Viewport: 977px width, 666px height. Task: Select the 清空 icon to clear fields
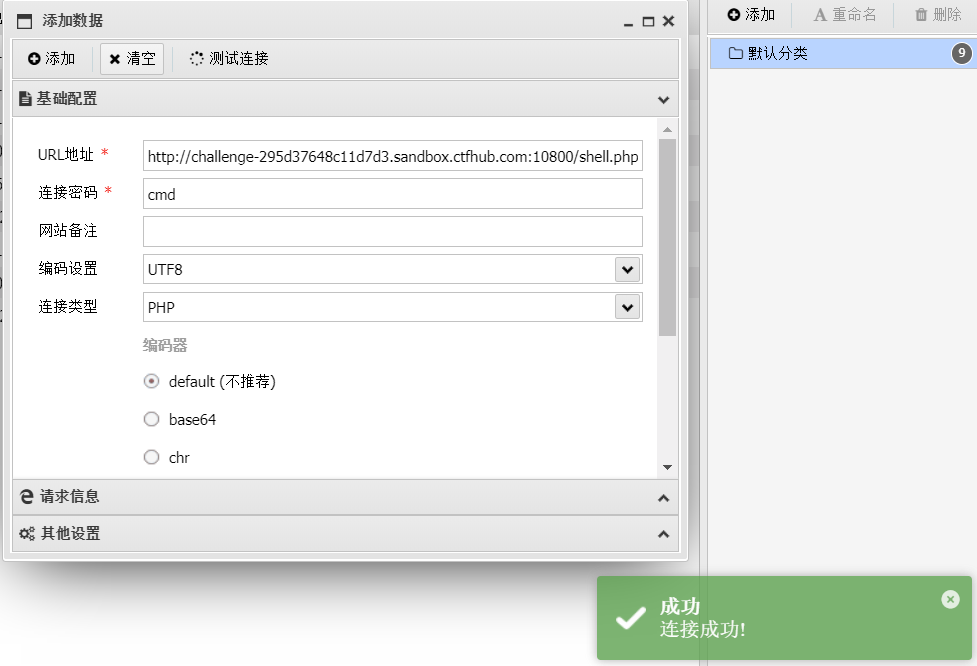[113, 59]
